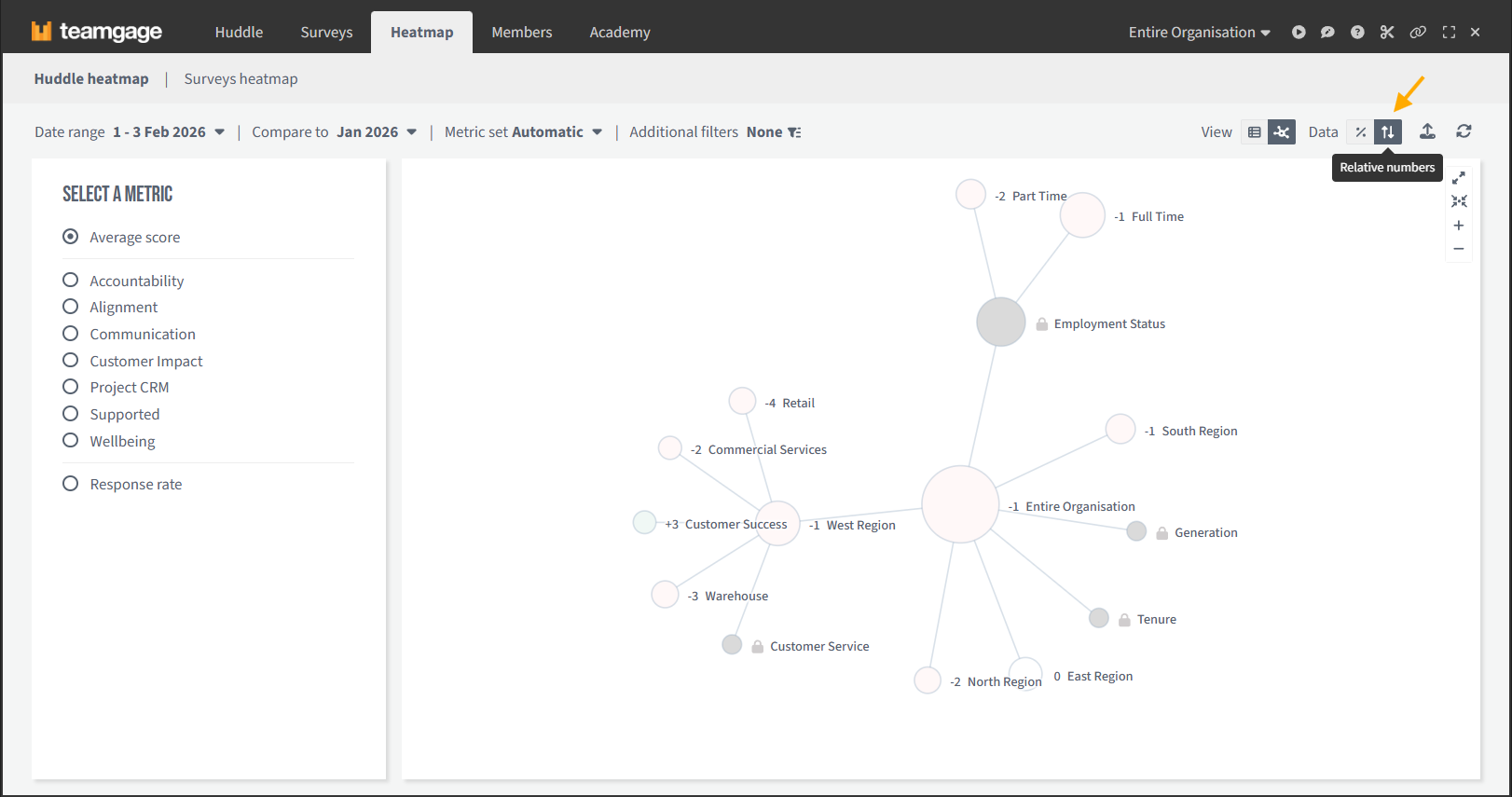
Task: Click the copy link chain icon
Action: click(x=1417, y=33)
